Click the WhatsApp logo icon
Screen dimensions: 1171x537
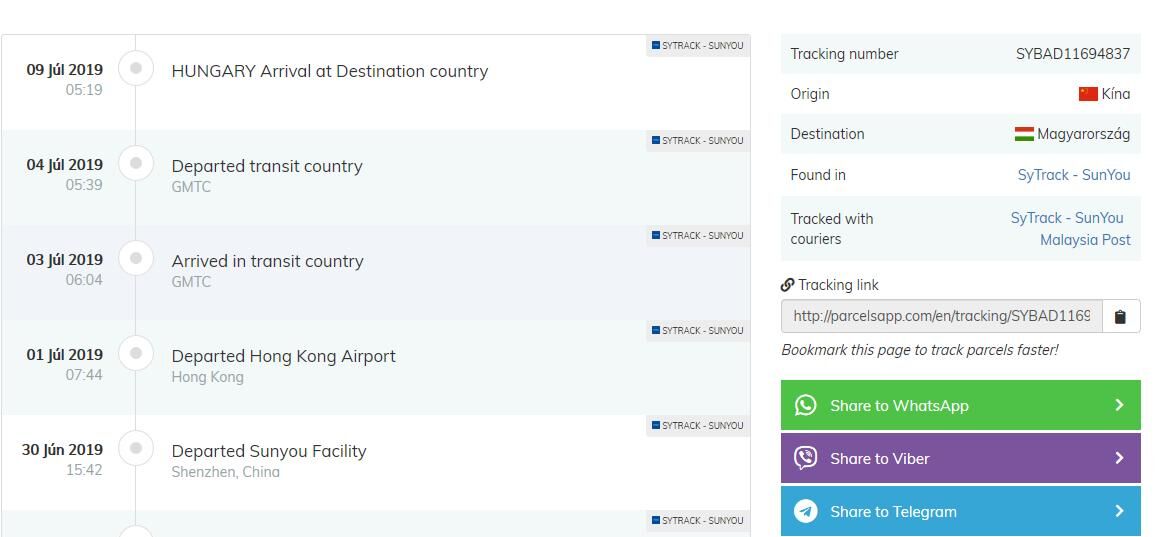[806, 405]
